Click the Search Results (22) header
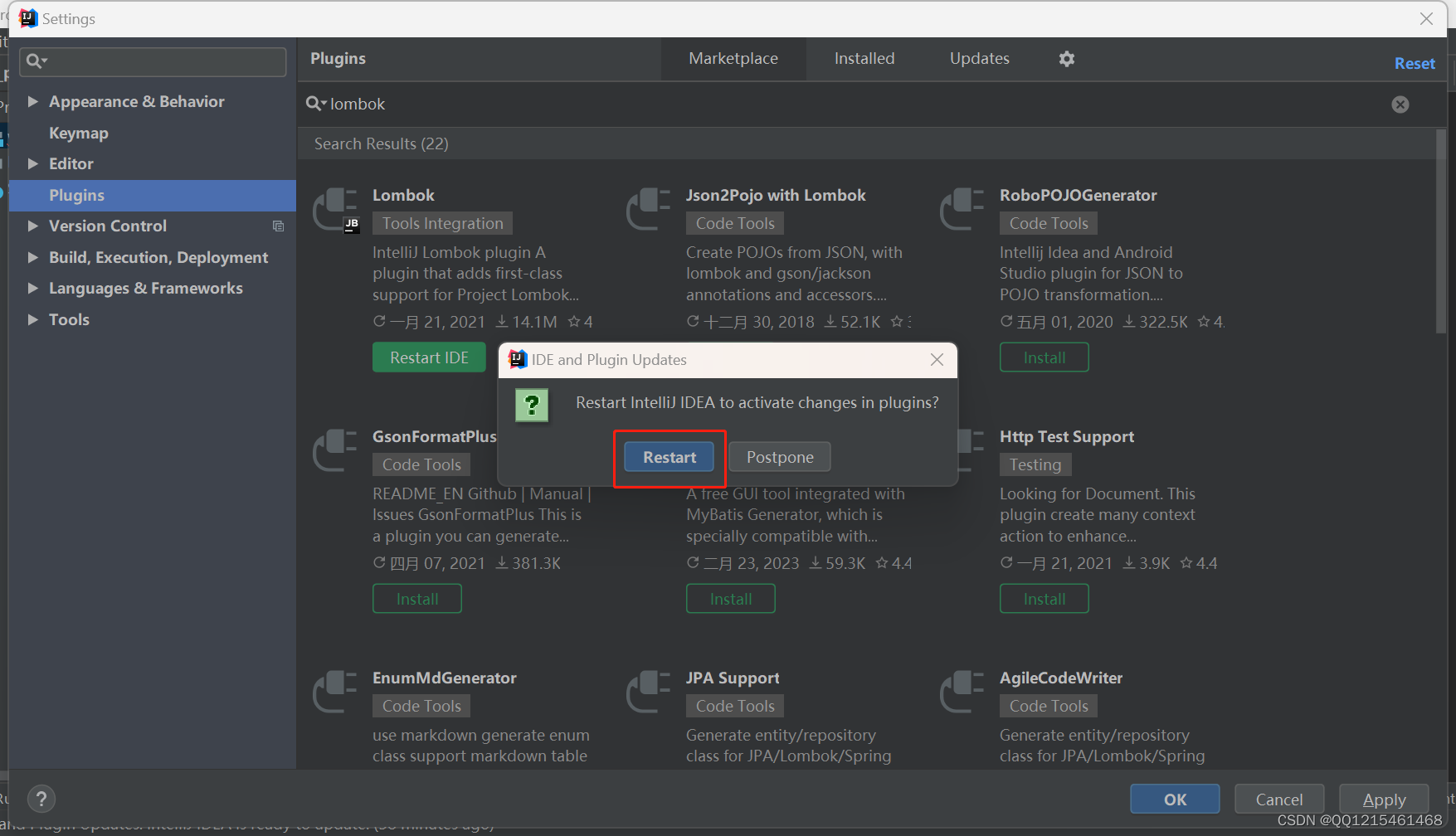Screen dimensions: 1456x836 pos(382,143)
